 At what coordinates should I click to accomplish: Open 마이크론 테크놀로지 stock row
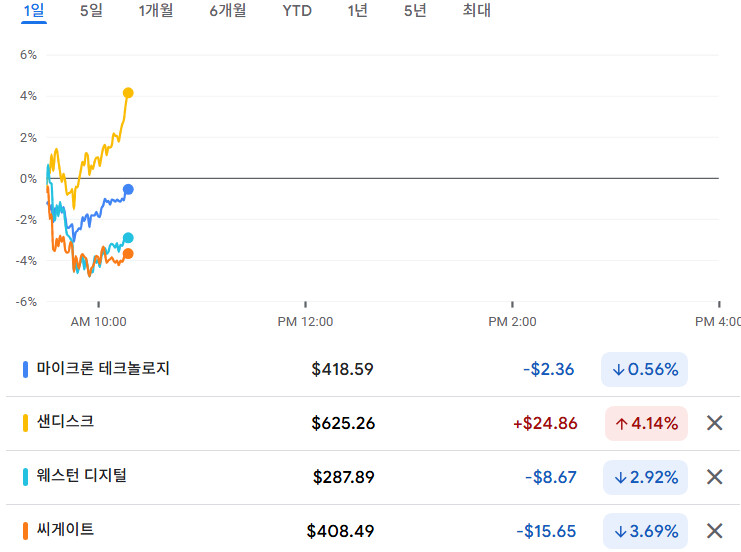(103, 368)
